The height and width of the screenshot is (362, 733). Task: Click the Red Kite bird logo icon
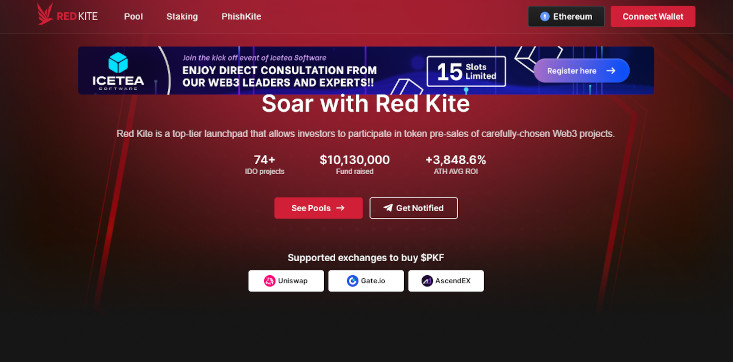coord(45,14)
